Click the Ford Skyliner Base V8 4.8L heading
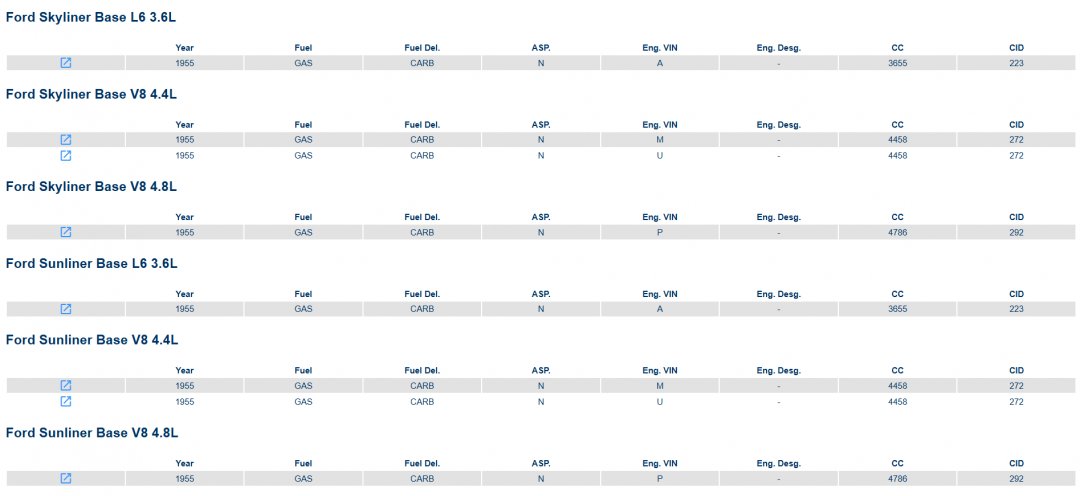 pyautogui.click(x=91, y=187)
